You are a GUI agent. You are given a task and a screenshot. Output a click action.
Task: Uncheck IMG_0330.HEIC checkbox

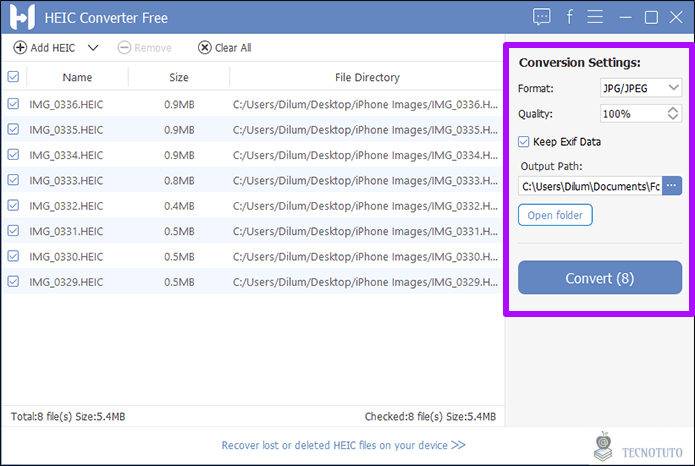coord(13,256)
